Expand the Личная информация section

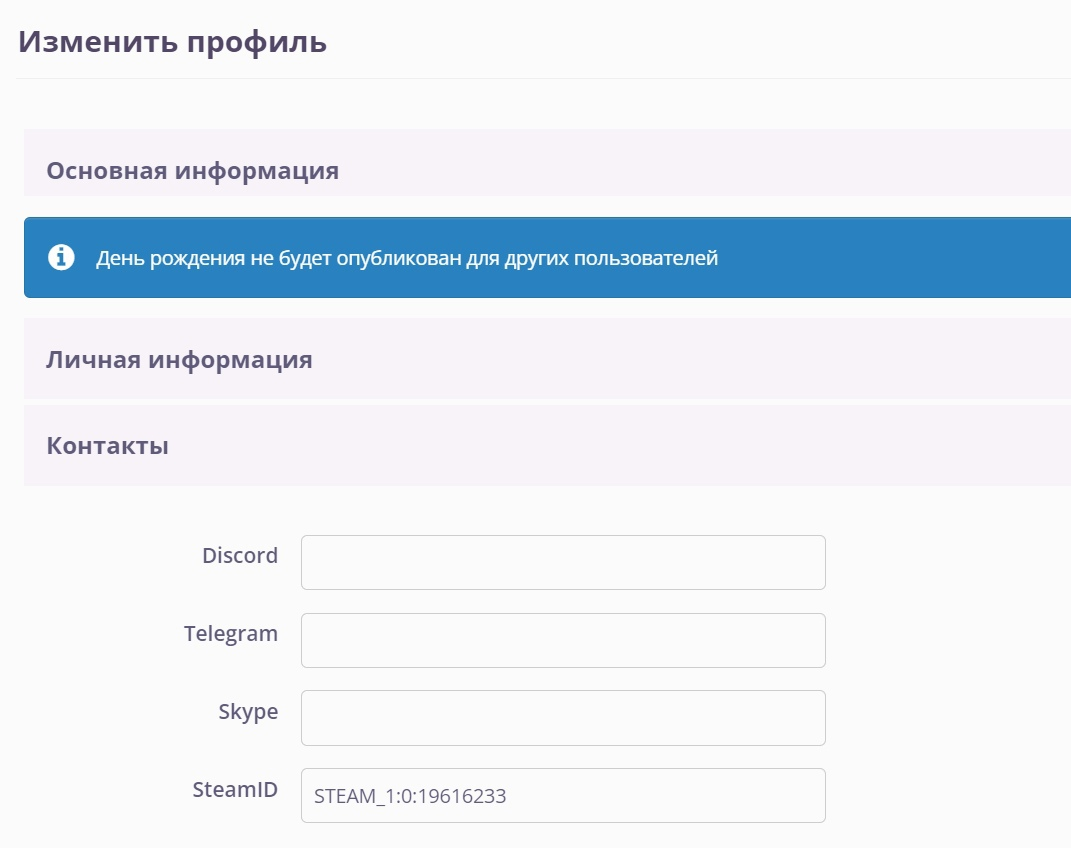(x=179, y=360)
